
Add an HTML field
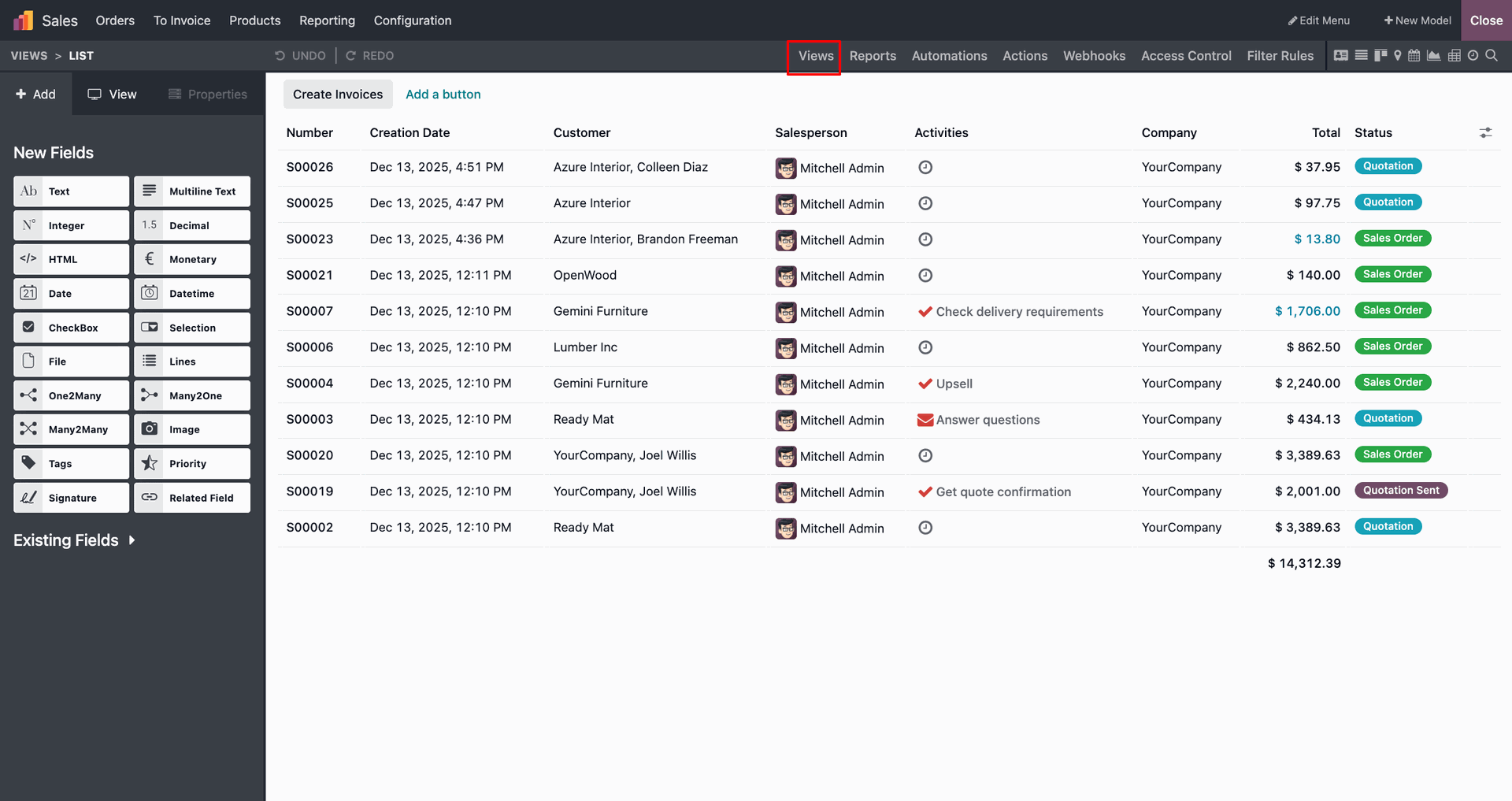click(71, 259)
